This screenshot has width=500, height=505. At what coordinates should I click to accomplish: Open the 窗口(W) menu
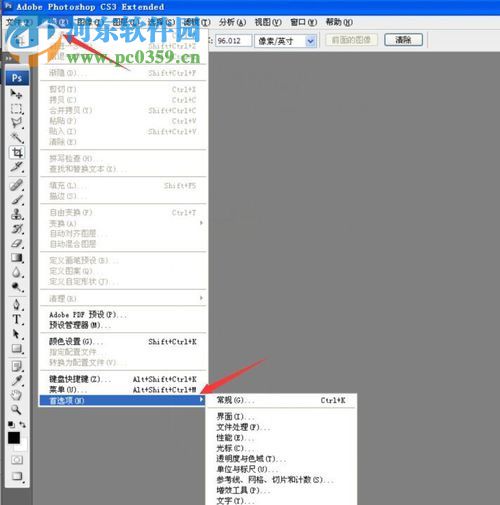click(x=303, y=22)
